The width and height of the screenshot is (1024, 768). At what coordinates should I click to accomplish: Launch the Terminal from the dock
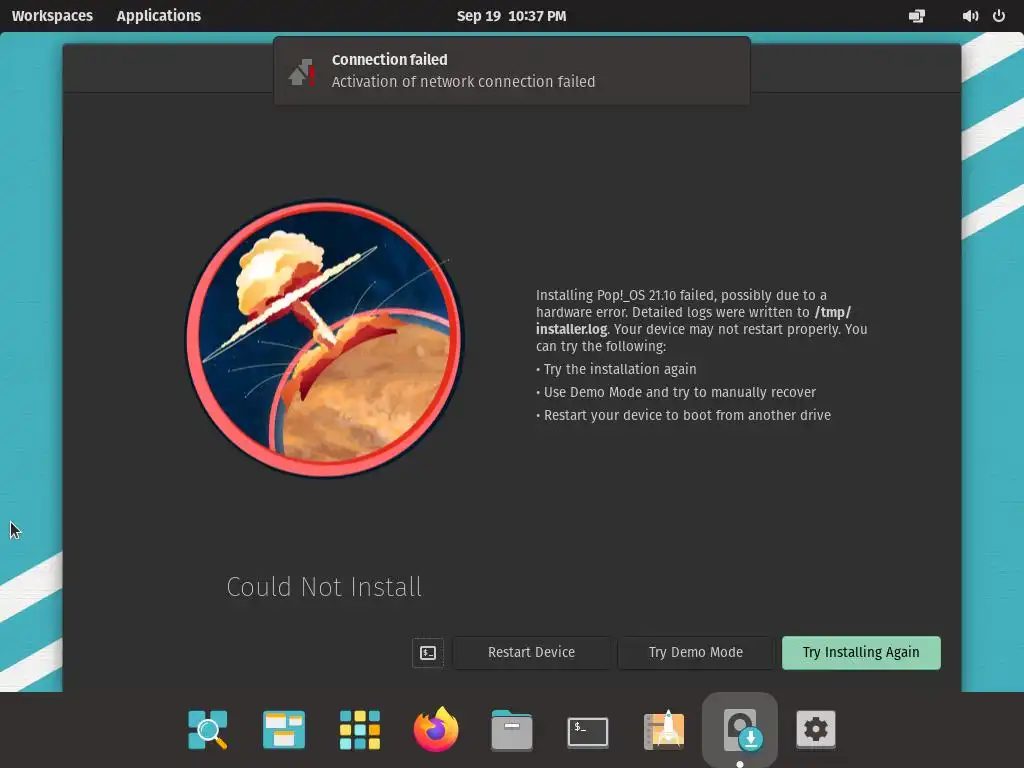pyautogui.click(x=588, y=731)
